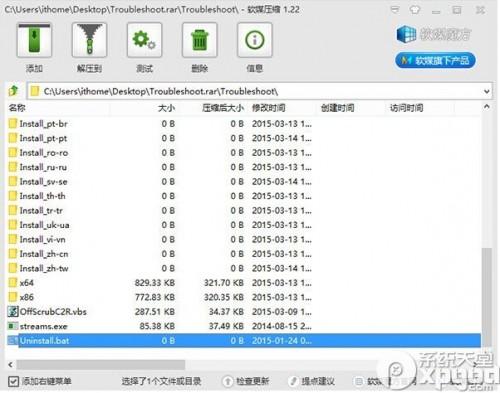
Task: Close the 软媒压缩 window
Action: point(480,10)
